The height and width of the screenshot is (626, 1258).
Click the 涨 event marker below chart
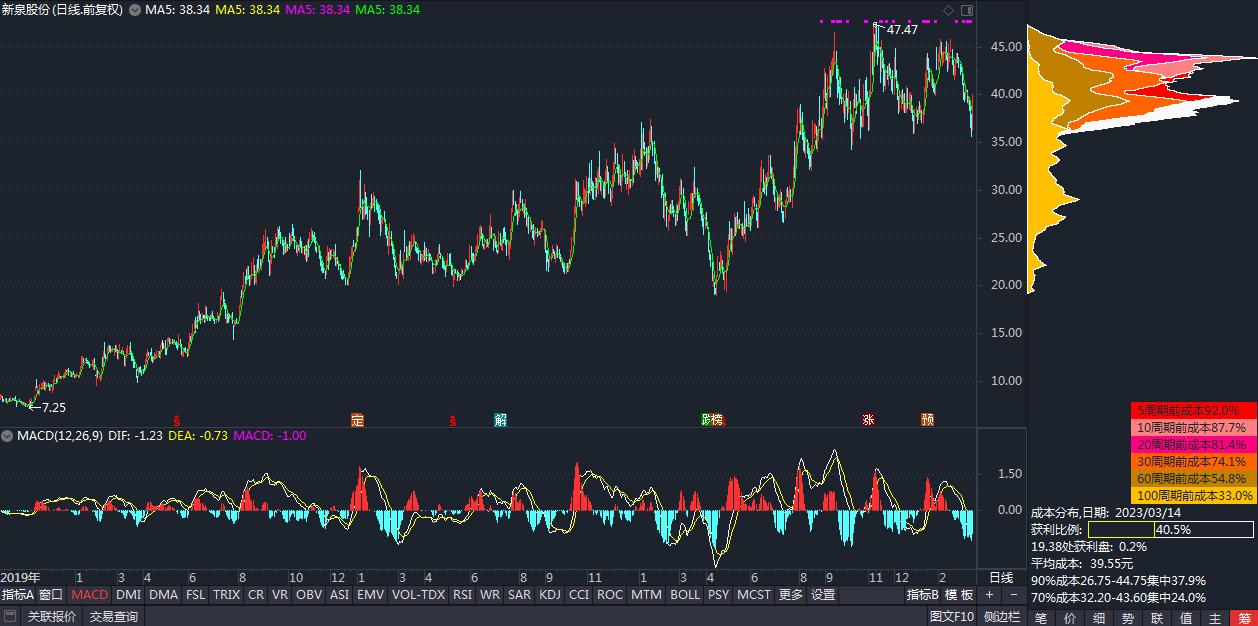click(868, 420)
